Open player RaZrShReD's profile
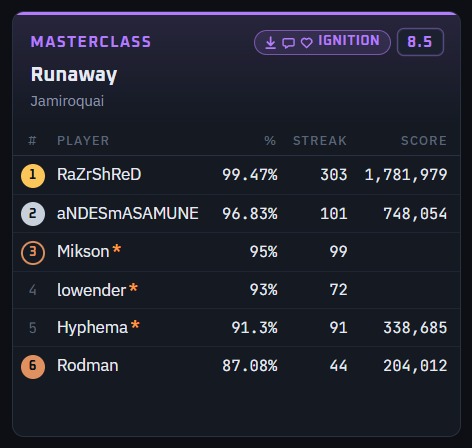This screenshot has width=472, height=448. (99, 174)
